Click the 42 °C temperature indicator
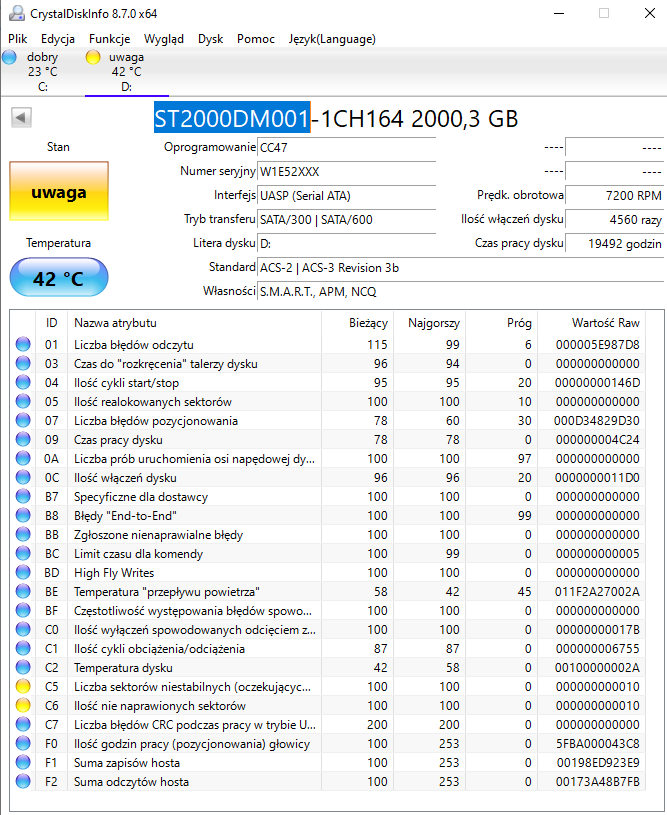Screen dimensions: 667x815 [x=59, y=278]
